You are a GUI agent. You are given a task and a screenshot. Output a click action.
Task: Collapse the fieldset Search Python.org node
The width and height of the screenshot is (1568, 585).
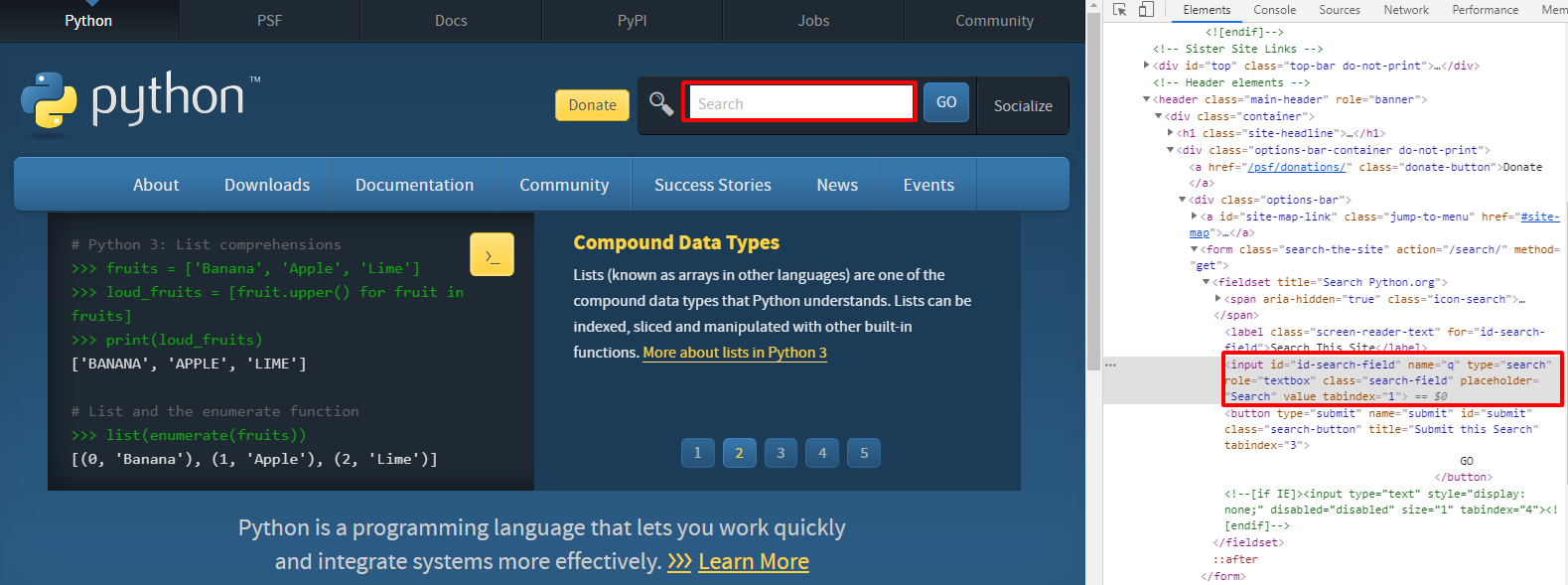(1207, 282)
